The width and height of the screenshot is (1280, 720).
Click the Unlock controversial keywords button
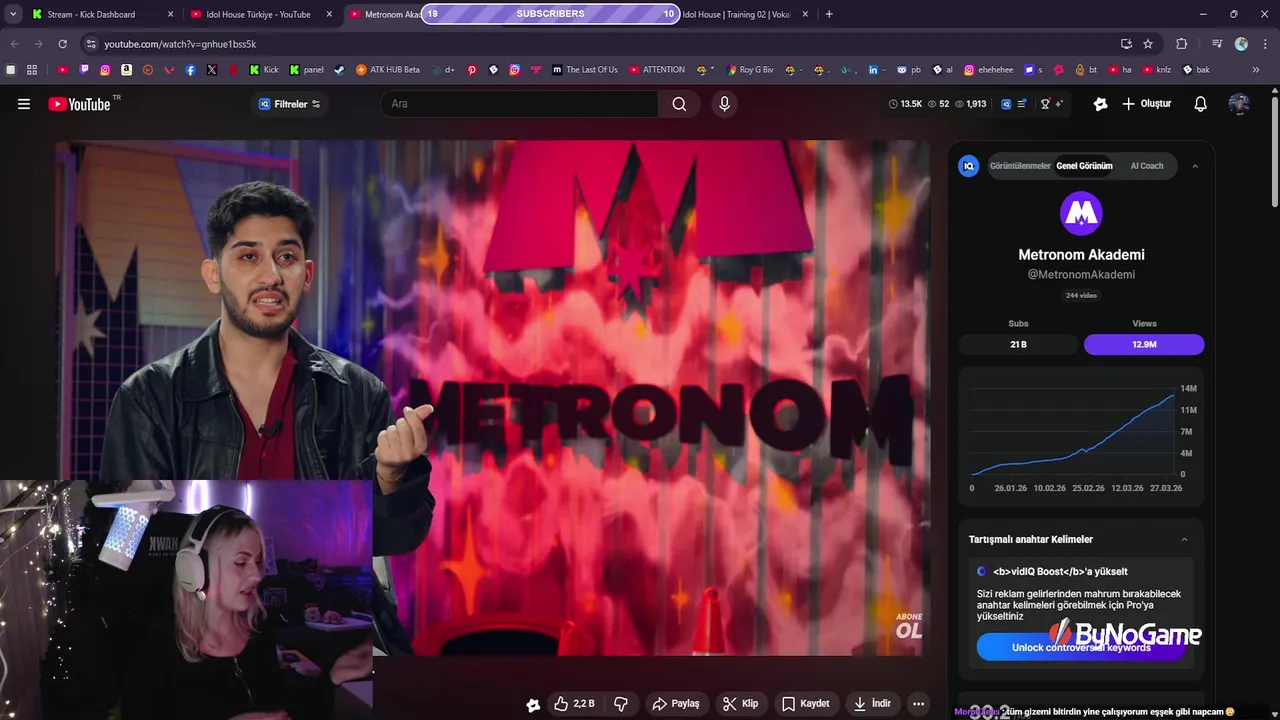[x=1081, y=647]
